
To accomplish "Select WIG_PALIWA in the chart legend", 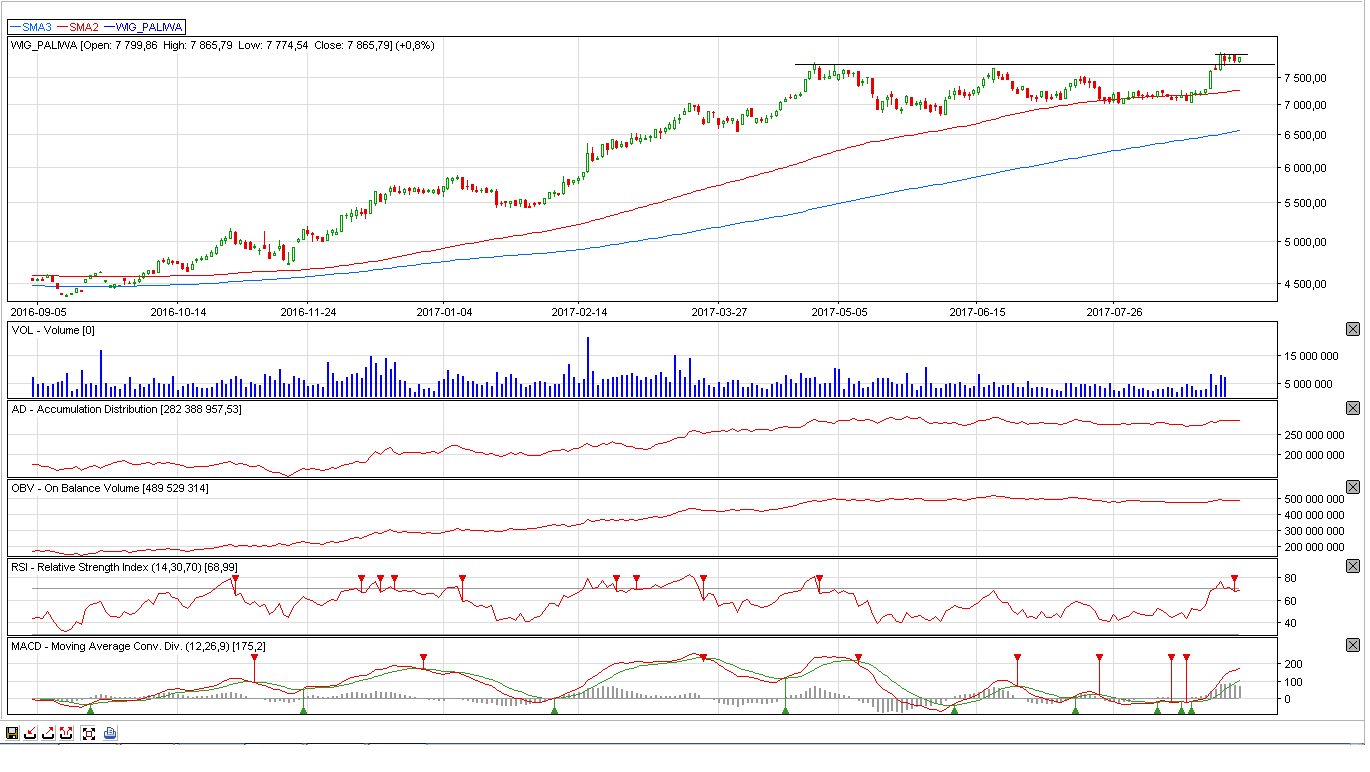I will [143, 27].
